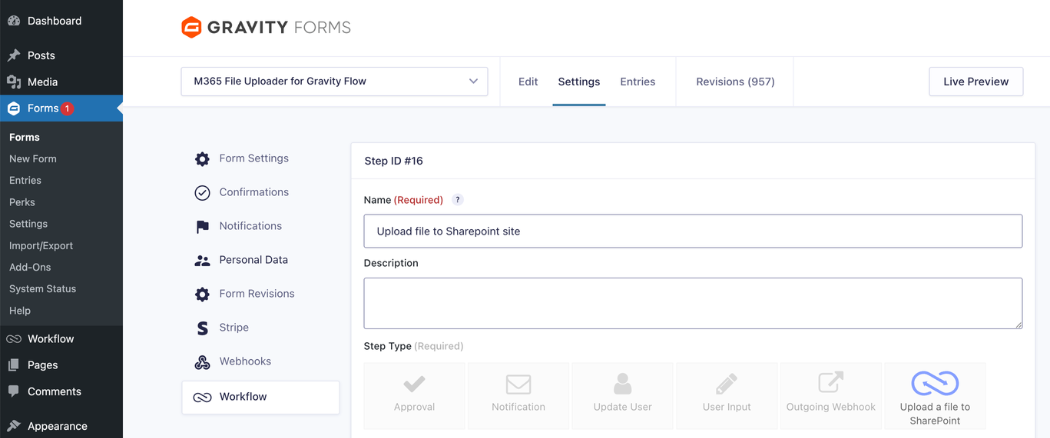
Task: Select the User Input step type
Action: pyautogui.click(x=727, y=396)
